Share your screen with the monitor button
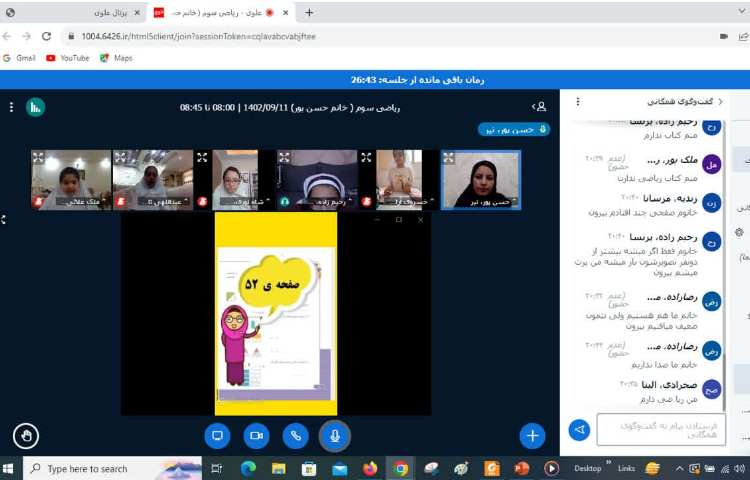The width and height of the screenshot is (750, 480). click(x=218, y=436)
